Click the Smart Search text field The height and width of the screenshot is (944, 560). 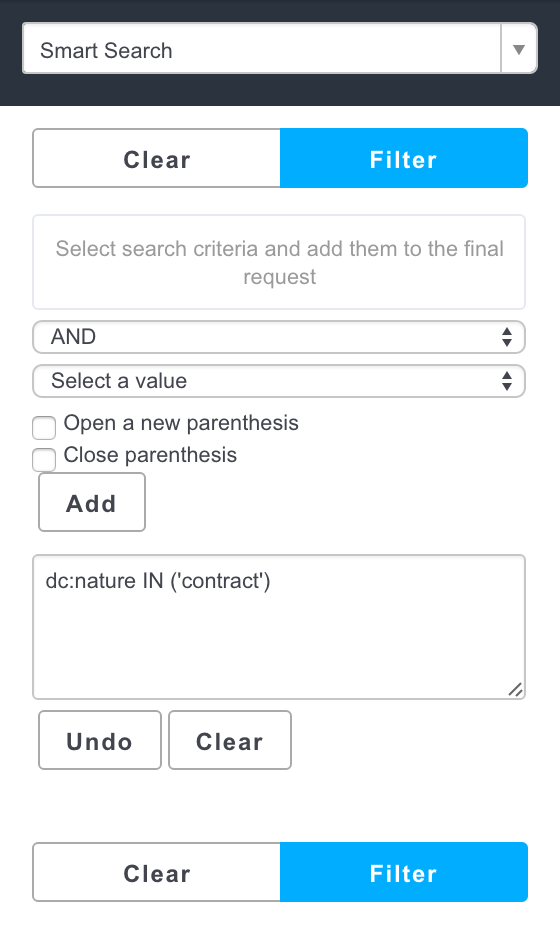coord(262,49)
